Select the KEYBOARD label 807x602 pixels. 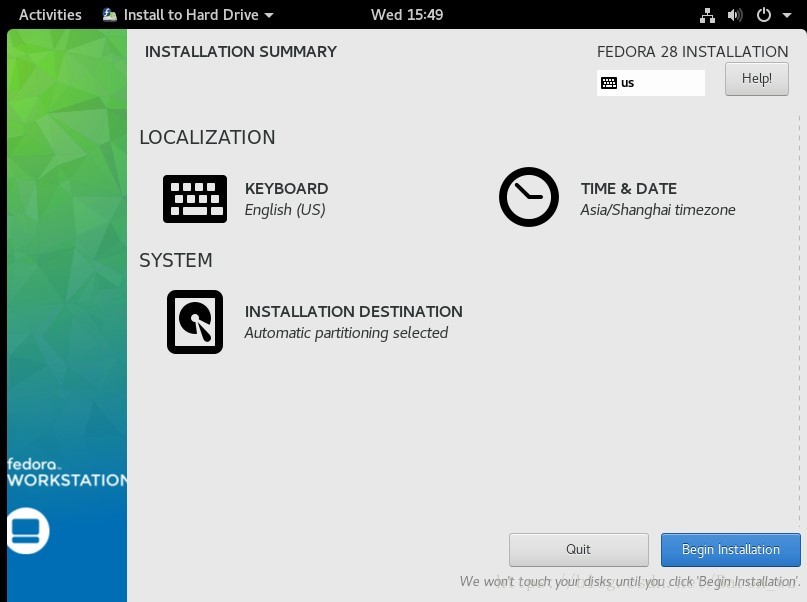tap(286, 188)
